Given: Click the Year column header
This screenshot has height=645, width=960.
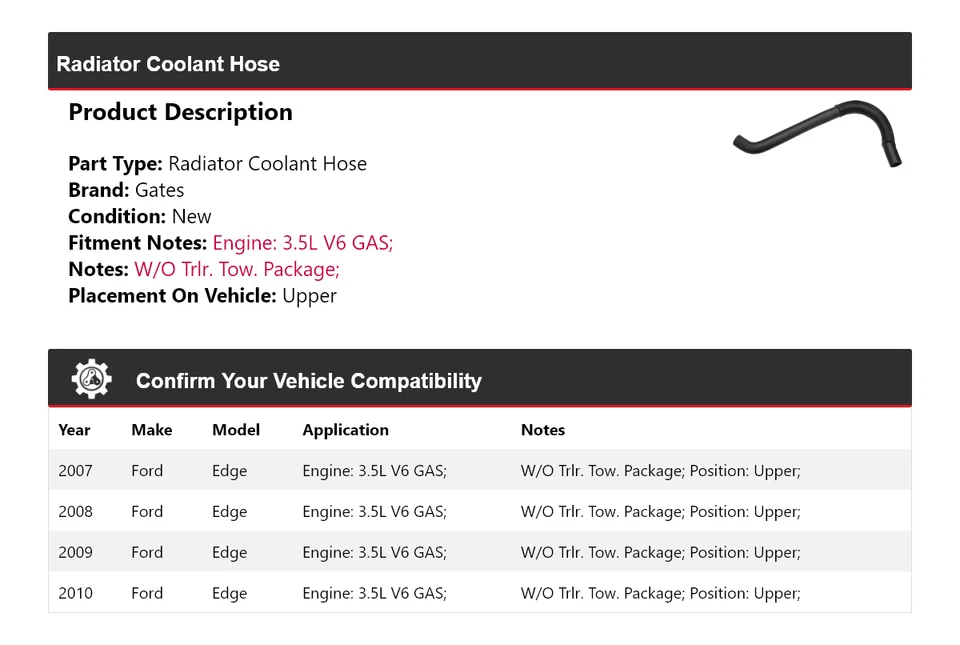Looking at the screenshot, I should tap(74, 430).
